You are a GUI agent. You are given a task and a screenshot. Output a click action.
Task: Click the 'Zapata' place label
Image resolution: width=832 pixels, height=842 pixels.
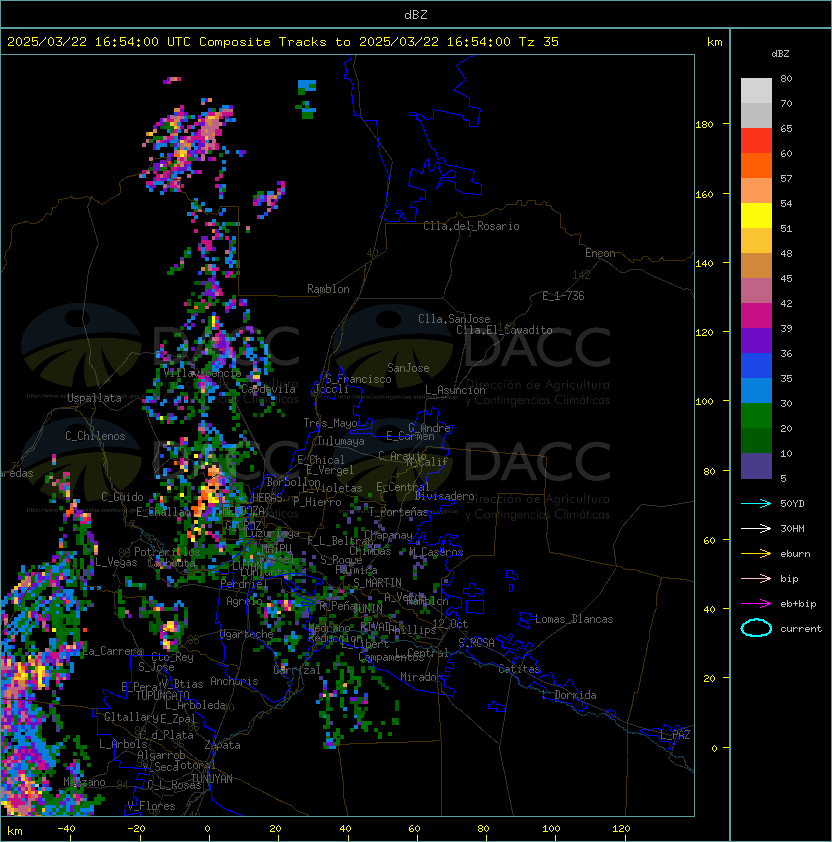coord(222,745)
